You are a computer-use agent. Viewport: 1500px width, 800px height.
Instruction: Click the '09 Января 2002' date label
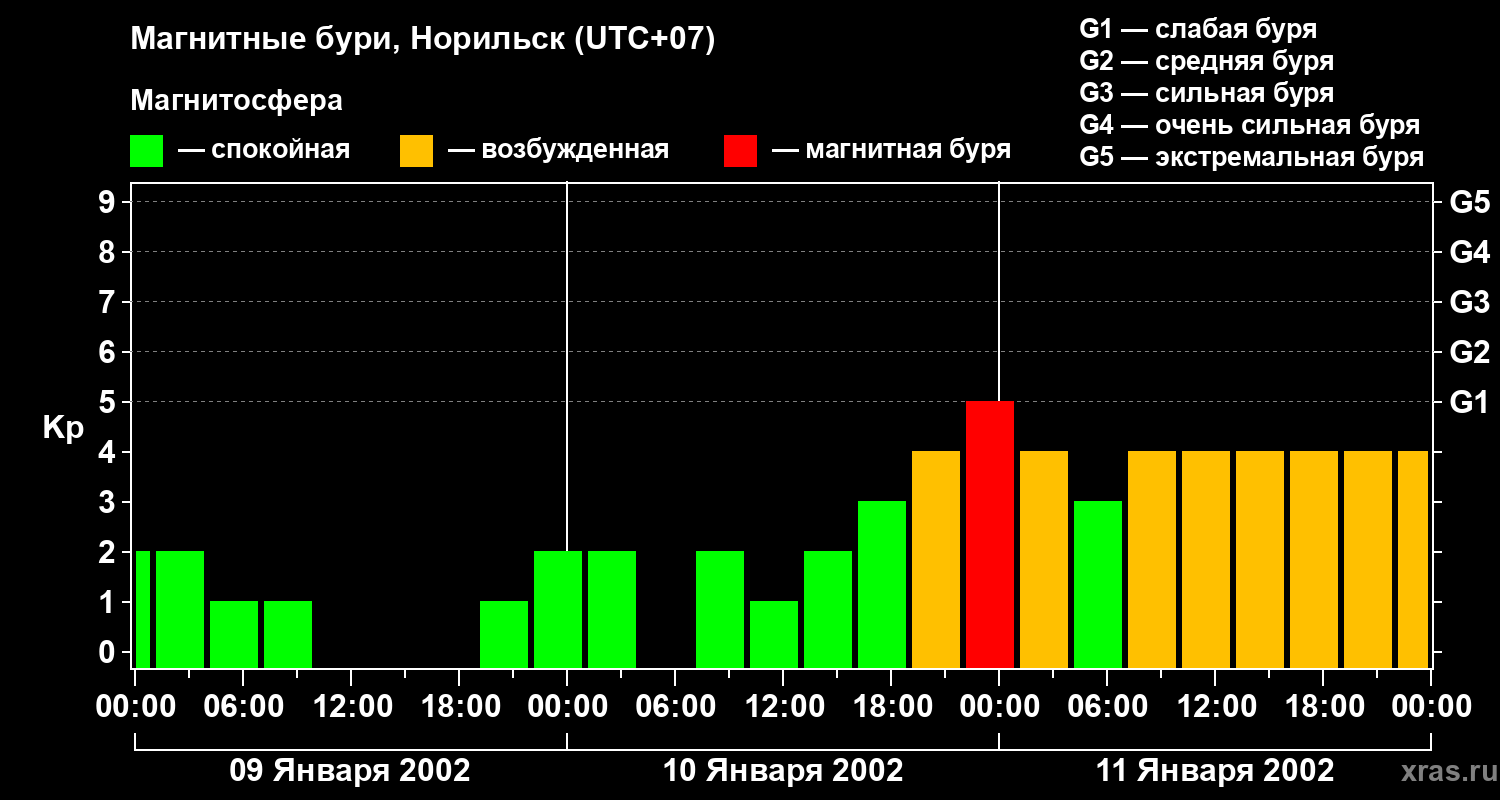[x=350, y=771]
